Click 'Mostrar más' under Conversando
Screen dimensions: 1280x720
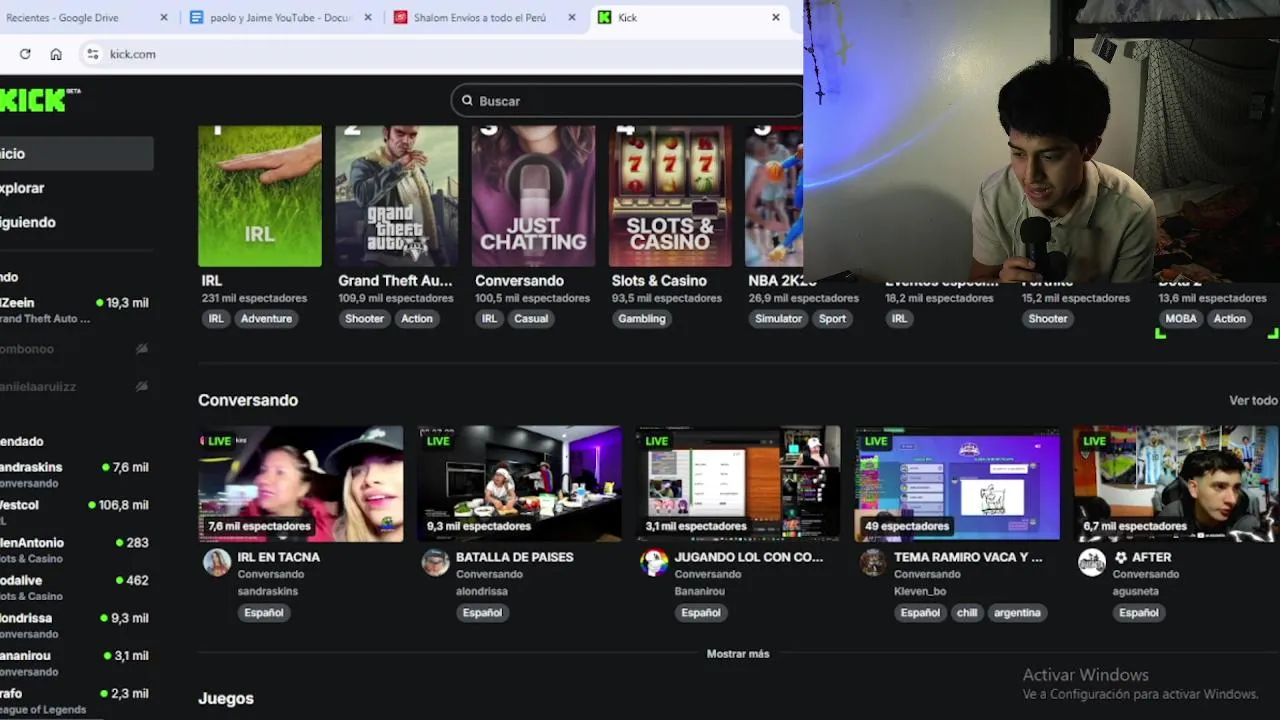738,654
